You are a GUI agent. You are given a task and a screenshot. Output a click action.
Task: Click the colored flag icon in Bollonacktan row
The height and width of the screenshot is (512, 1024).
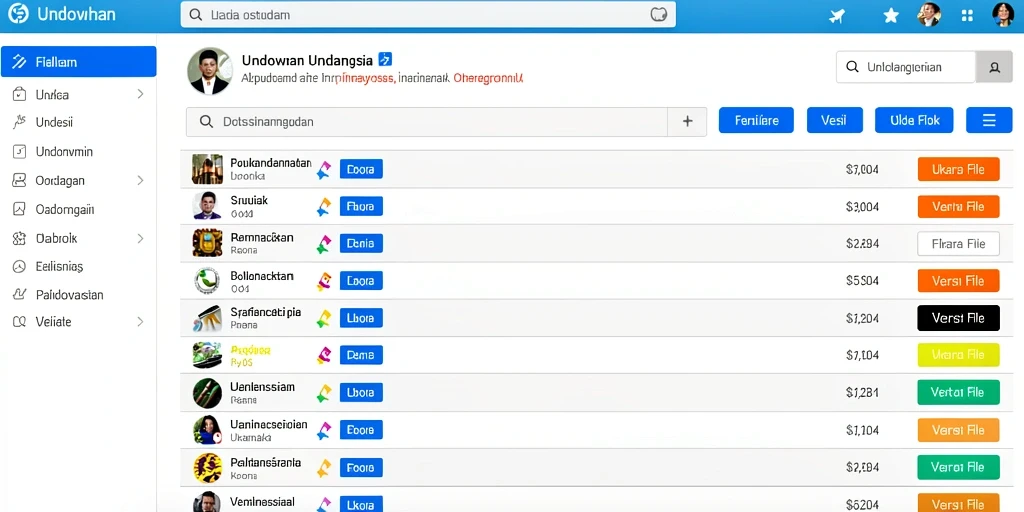[x=323, y=281]
